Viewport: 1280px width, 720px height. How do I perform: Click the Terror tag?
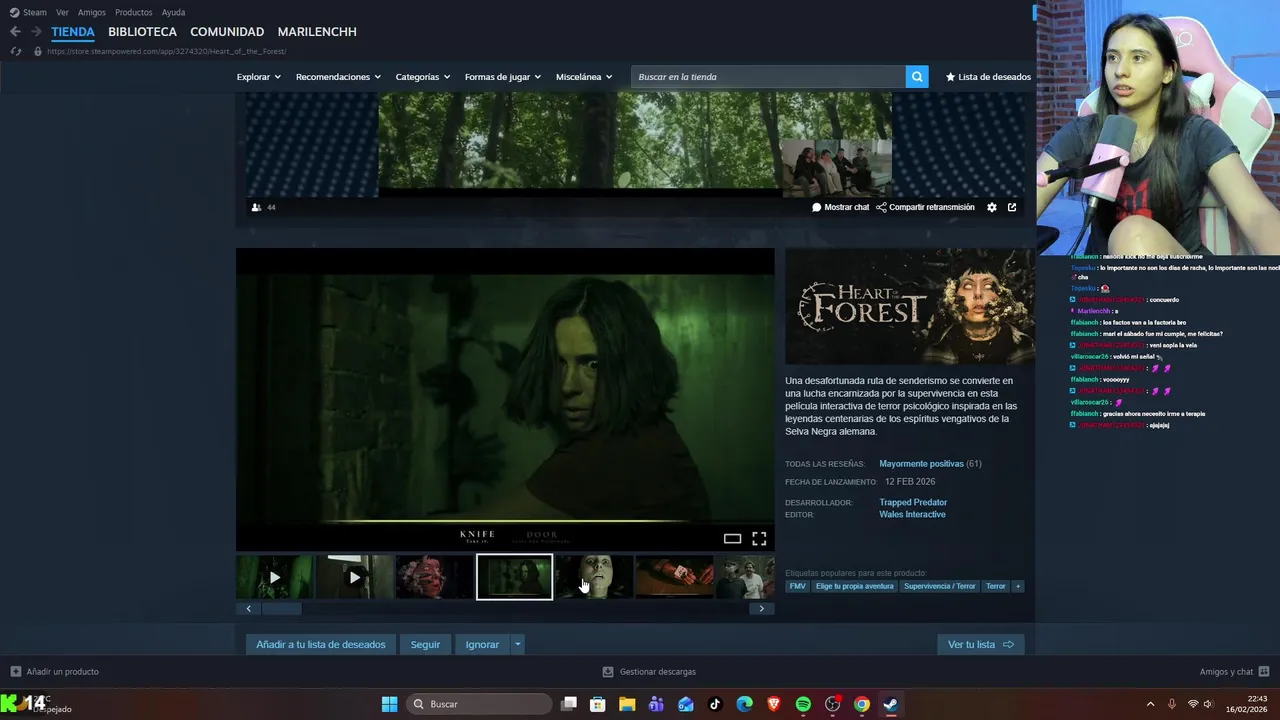pos(996,586)
